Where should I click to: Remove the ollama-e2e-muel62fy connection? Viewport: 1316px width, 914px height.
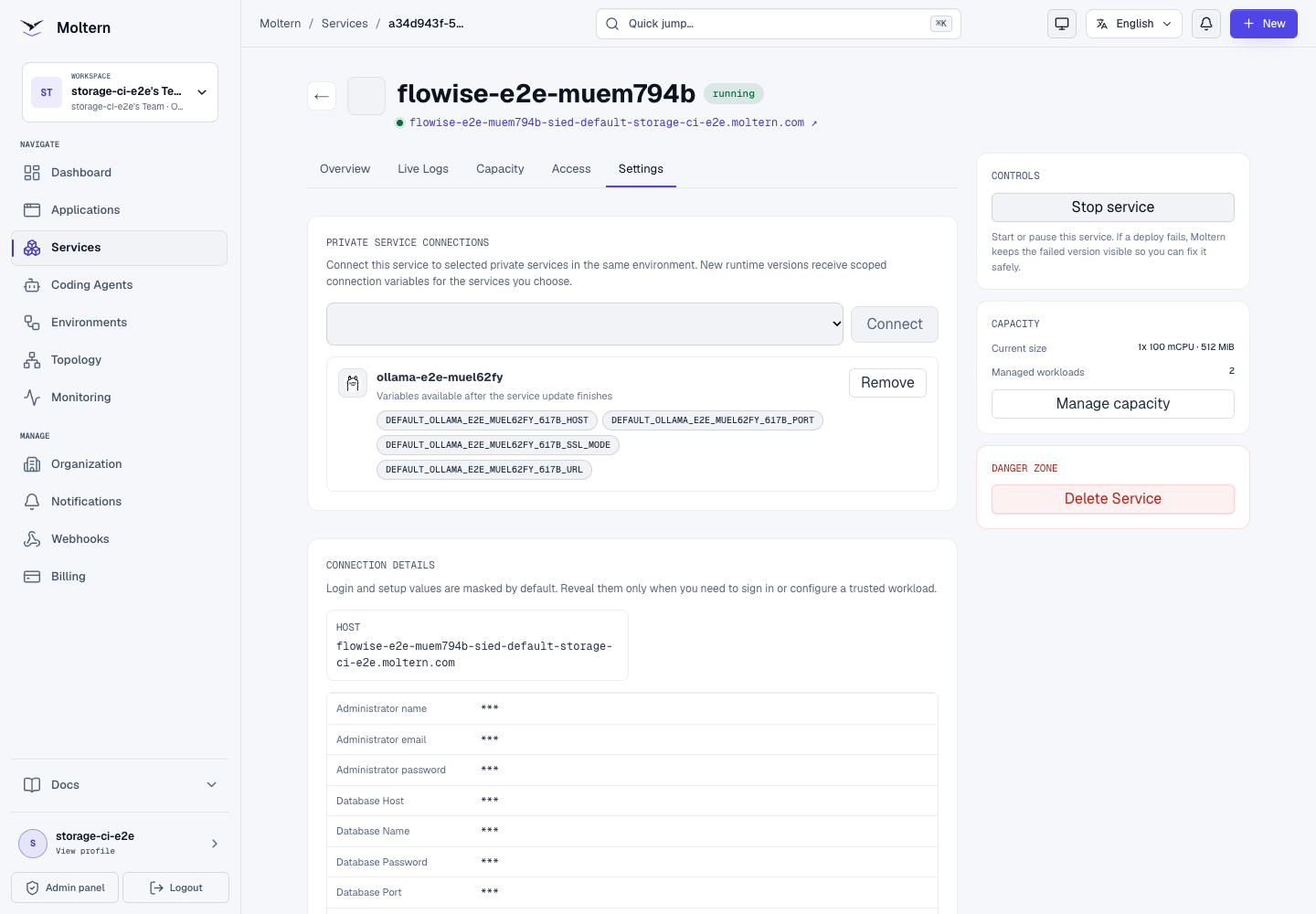[887, 383]
